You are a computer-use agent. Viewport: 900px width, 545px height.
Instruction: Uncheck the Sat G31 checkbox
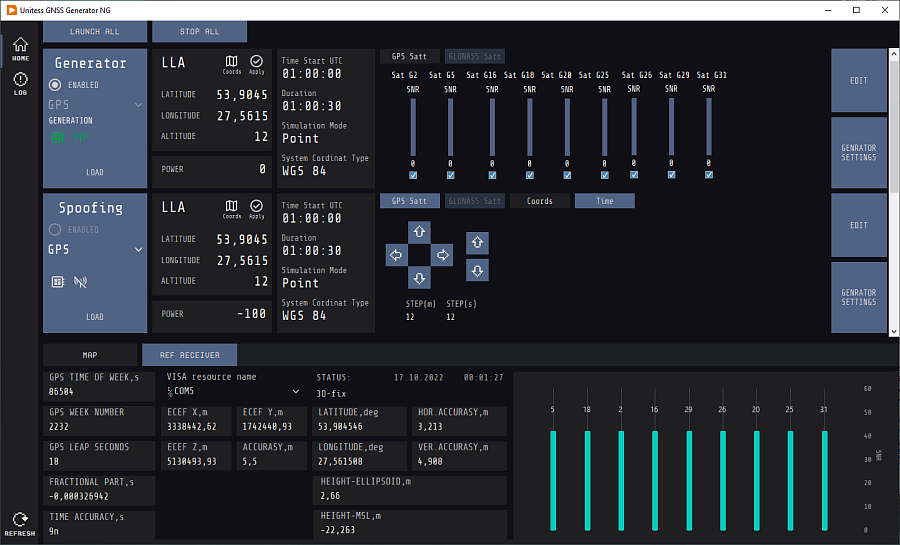(x=709, y=175)
